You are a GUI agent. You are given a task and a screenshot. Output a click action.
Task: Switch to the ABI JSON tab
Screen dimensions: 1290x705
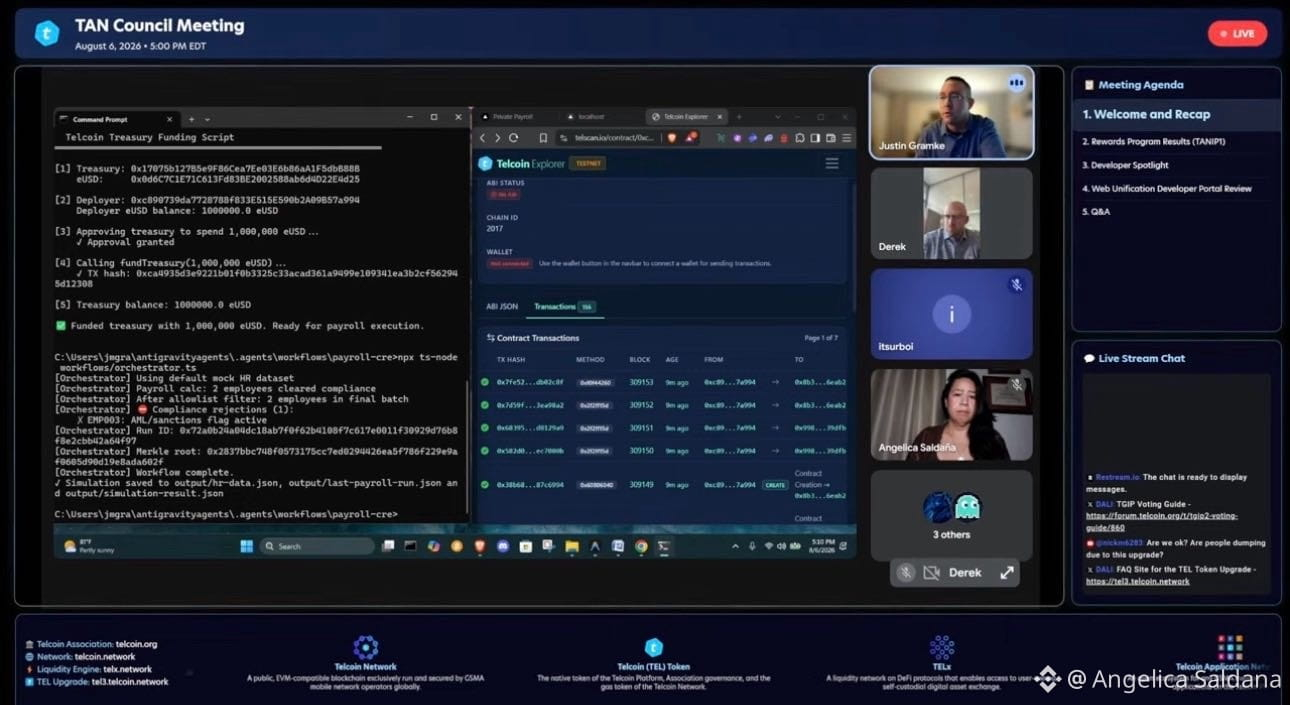[502, 306]
